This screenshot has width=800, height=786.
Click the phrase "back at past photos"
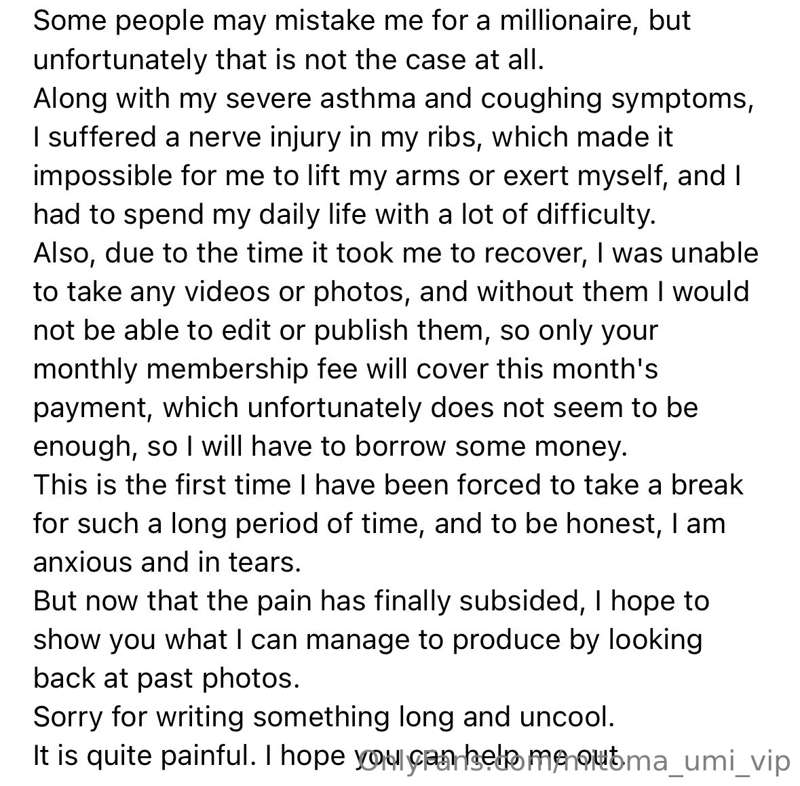pyautogui.click(x=166, y=676)
